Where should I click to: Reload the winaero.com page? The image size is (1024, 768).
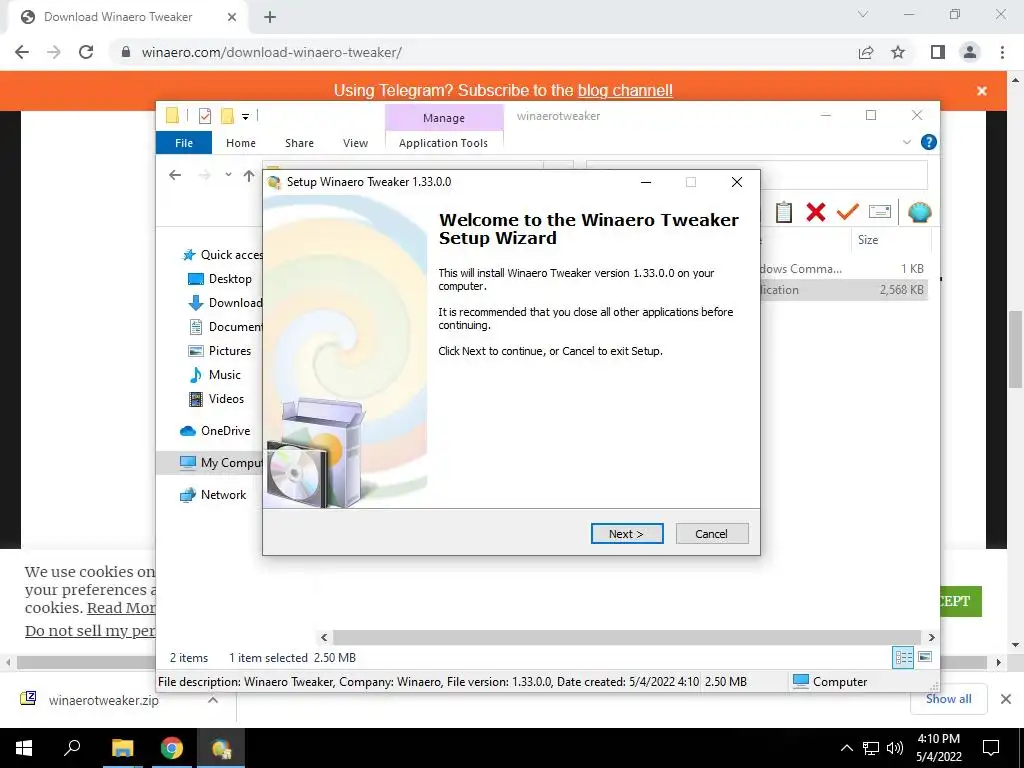point(86,52)
